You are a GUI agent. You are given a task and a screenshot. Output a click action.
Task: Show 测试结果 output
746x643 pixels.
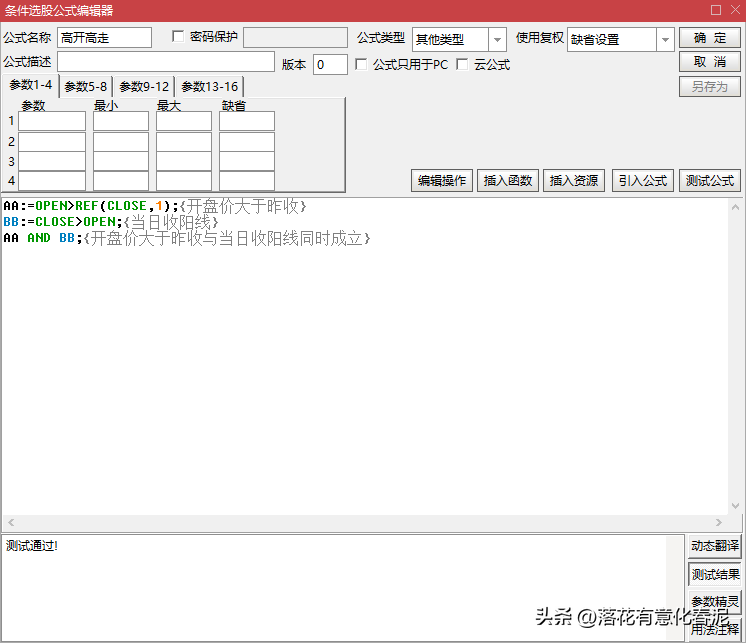tap(715, 575)
